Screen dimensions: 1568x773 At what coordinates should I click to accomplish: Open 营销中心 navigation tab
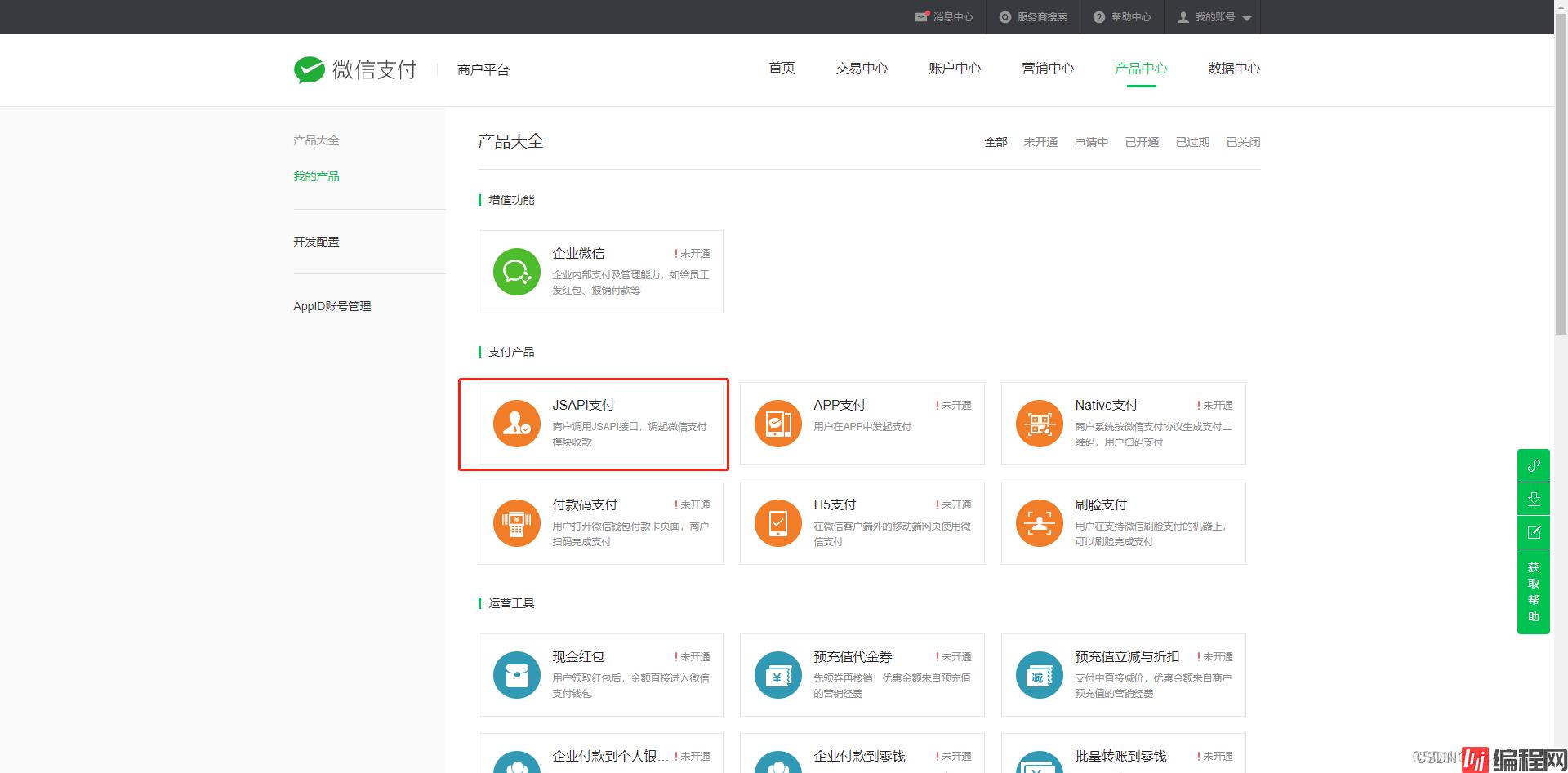(1048, 68)
